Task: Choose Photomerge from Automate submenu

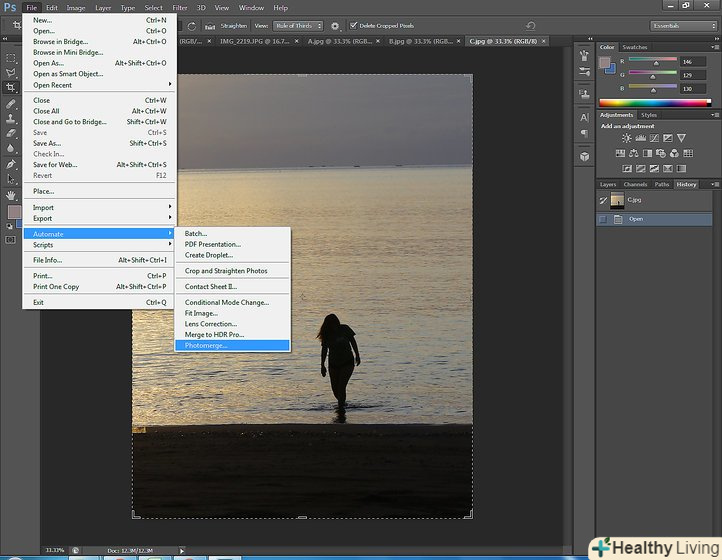Action: click(x=206, y=346)
